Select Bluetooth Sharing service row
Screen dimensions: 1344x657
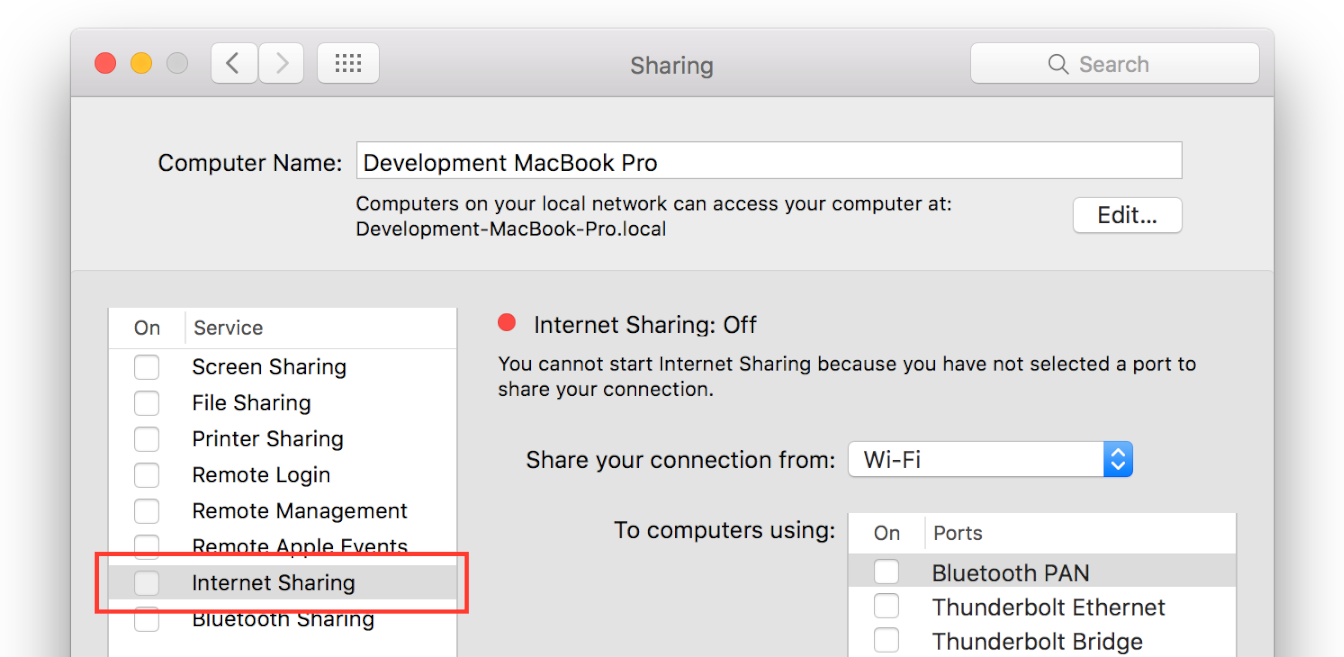click(x=283, y=620)
